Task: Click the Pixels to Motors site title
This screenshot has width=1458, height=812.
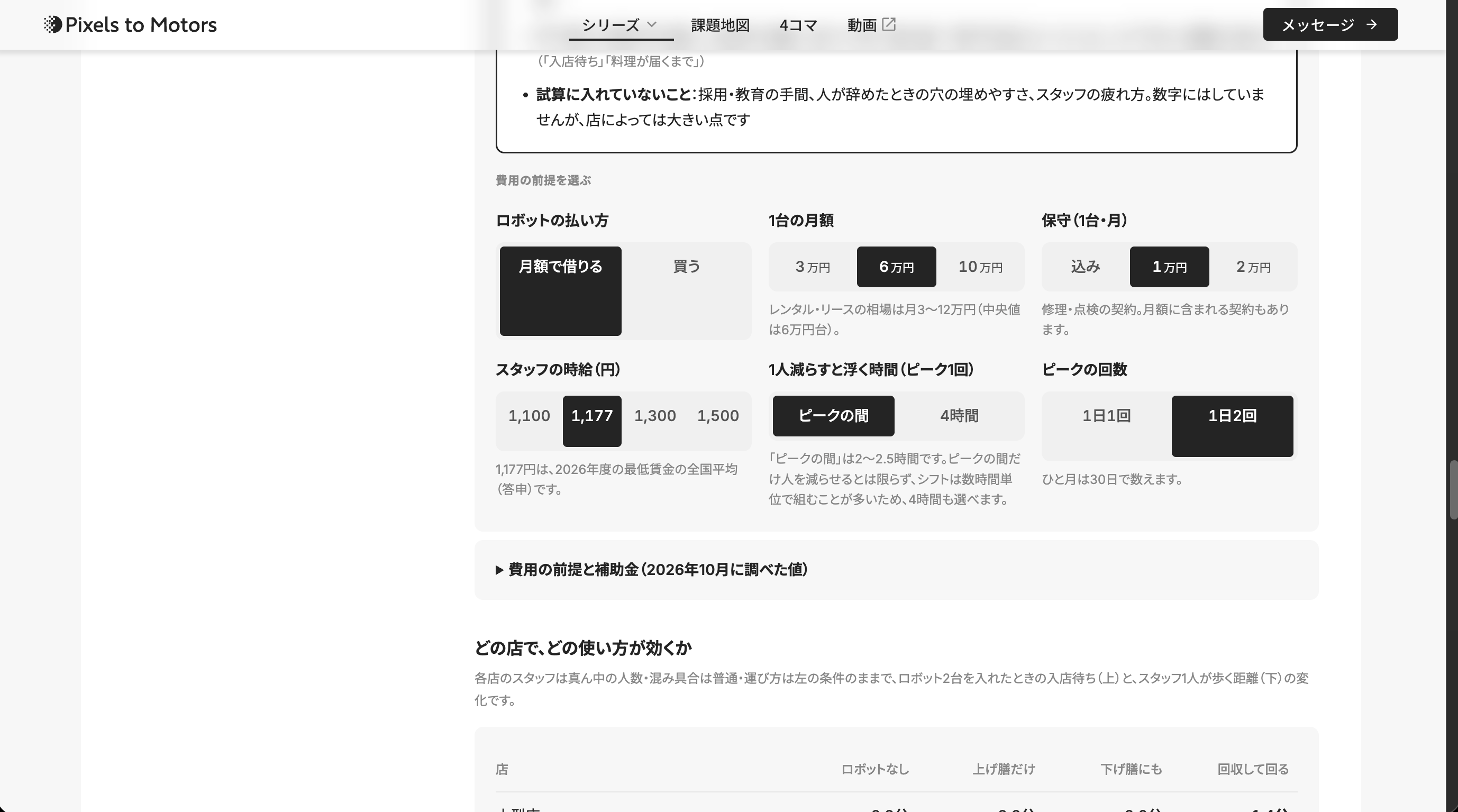Action: [x=141, y=24]
